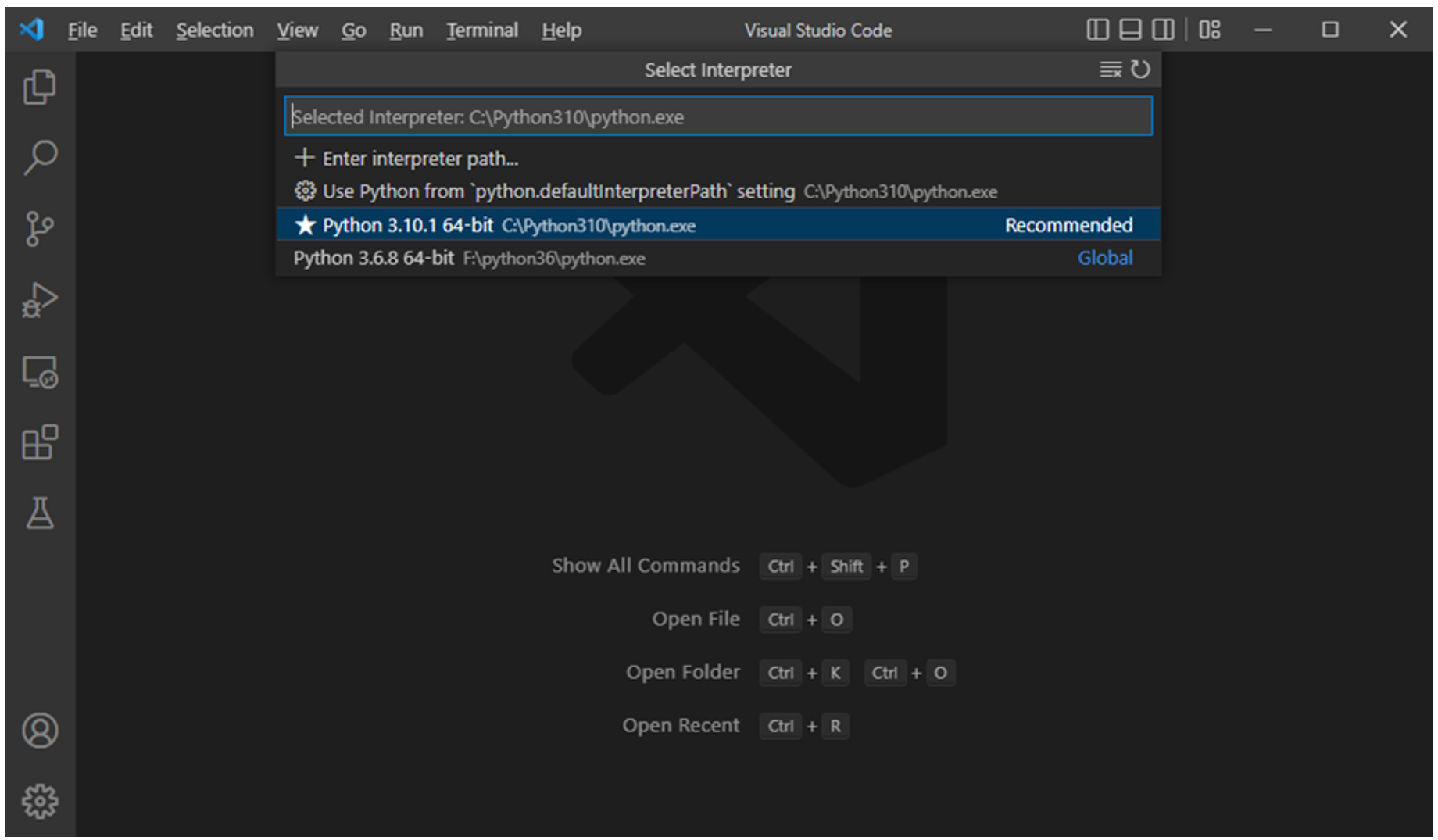This screenshot has width=1438, height=840.
Task: Open the Terminal menu
Action: (481, 30)
